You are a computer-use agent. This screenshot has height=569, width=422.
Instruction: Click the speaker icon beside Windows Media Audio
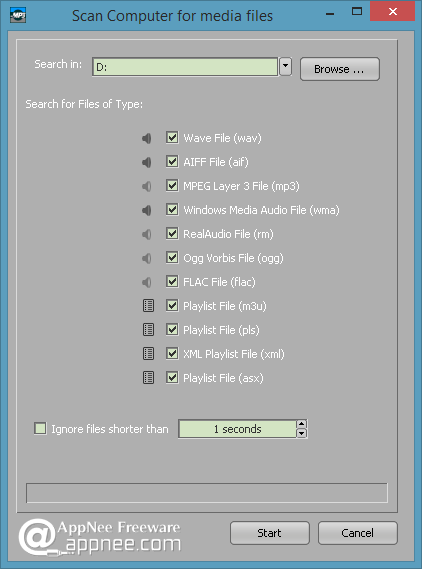click(147, 210)
